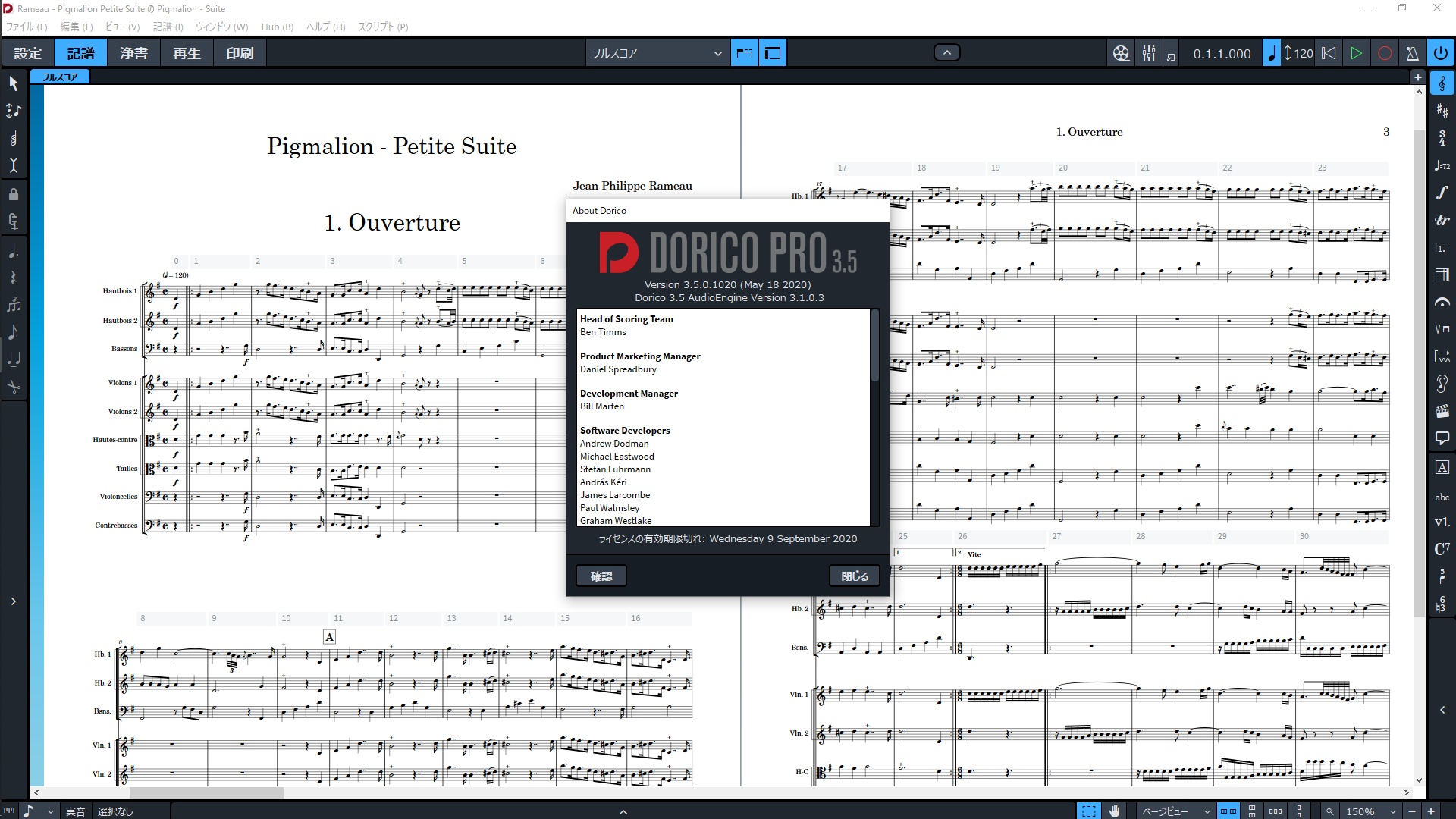Click the abc text tool

click(1442, 497)
